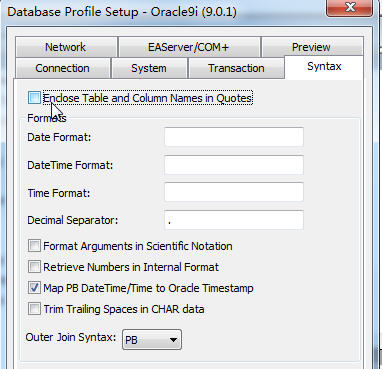Click the Decimal Separator label
The image size is (382, 369).
click(x=73, y=220)
